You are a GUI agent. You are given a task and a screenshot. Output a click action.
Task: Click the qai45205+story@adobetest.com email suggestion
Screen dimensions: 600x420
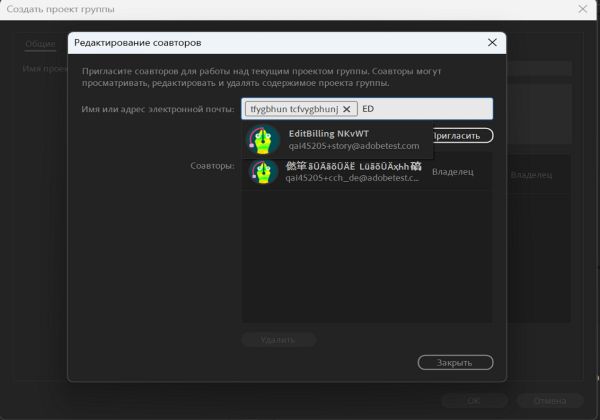[x=354, y=146]
